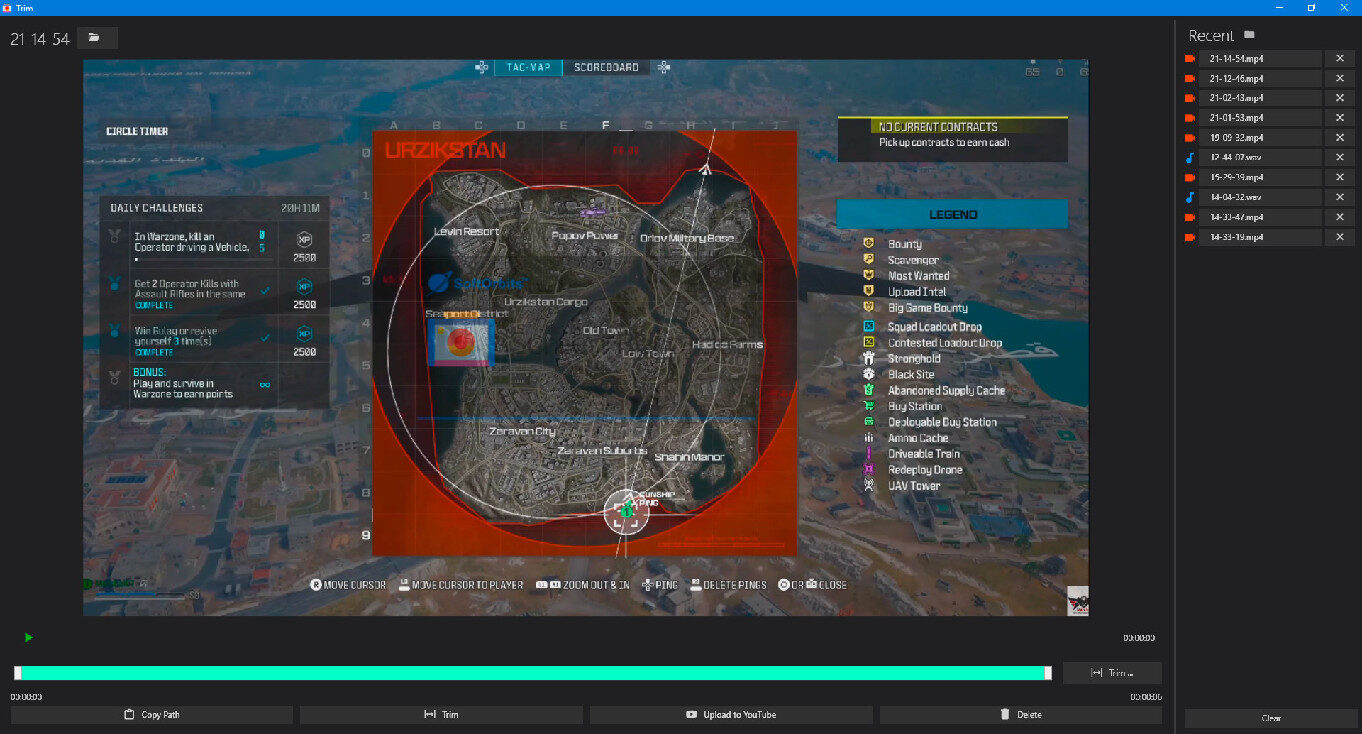
Task: Click the bottom Trim button beside Copy Path
Action: pos(441,715)
